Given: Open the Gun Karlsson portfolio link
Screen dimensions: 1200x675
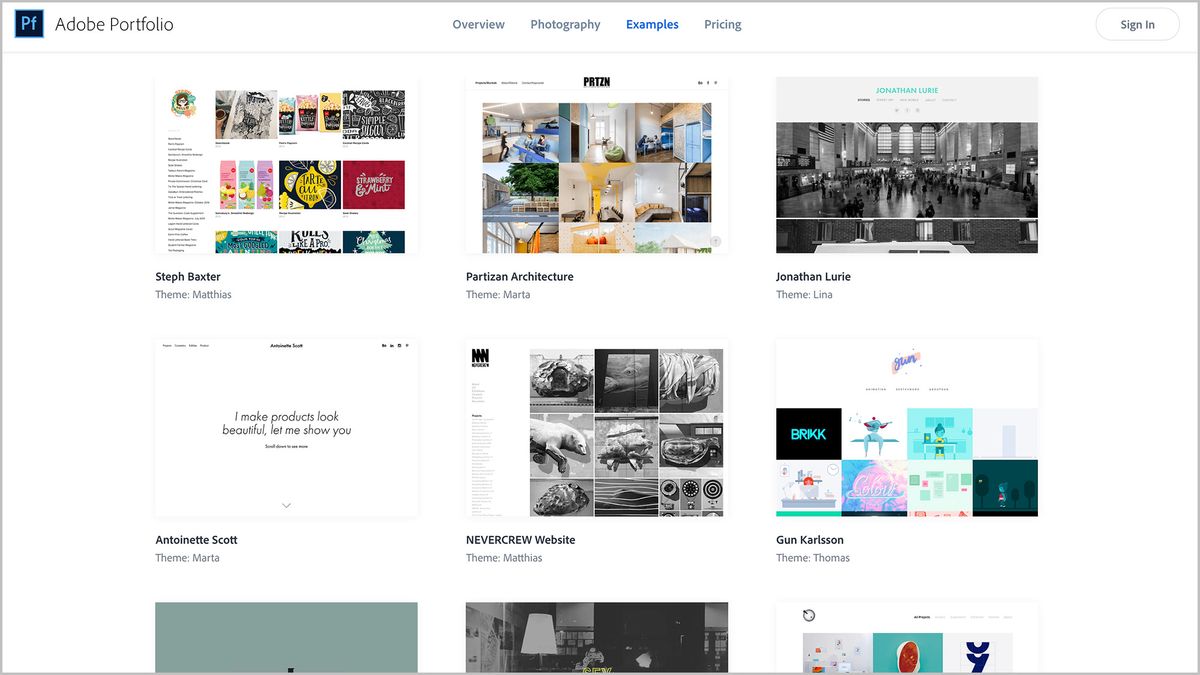Looking at the screenshot, I should [809, 539].
